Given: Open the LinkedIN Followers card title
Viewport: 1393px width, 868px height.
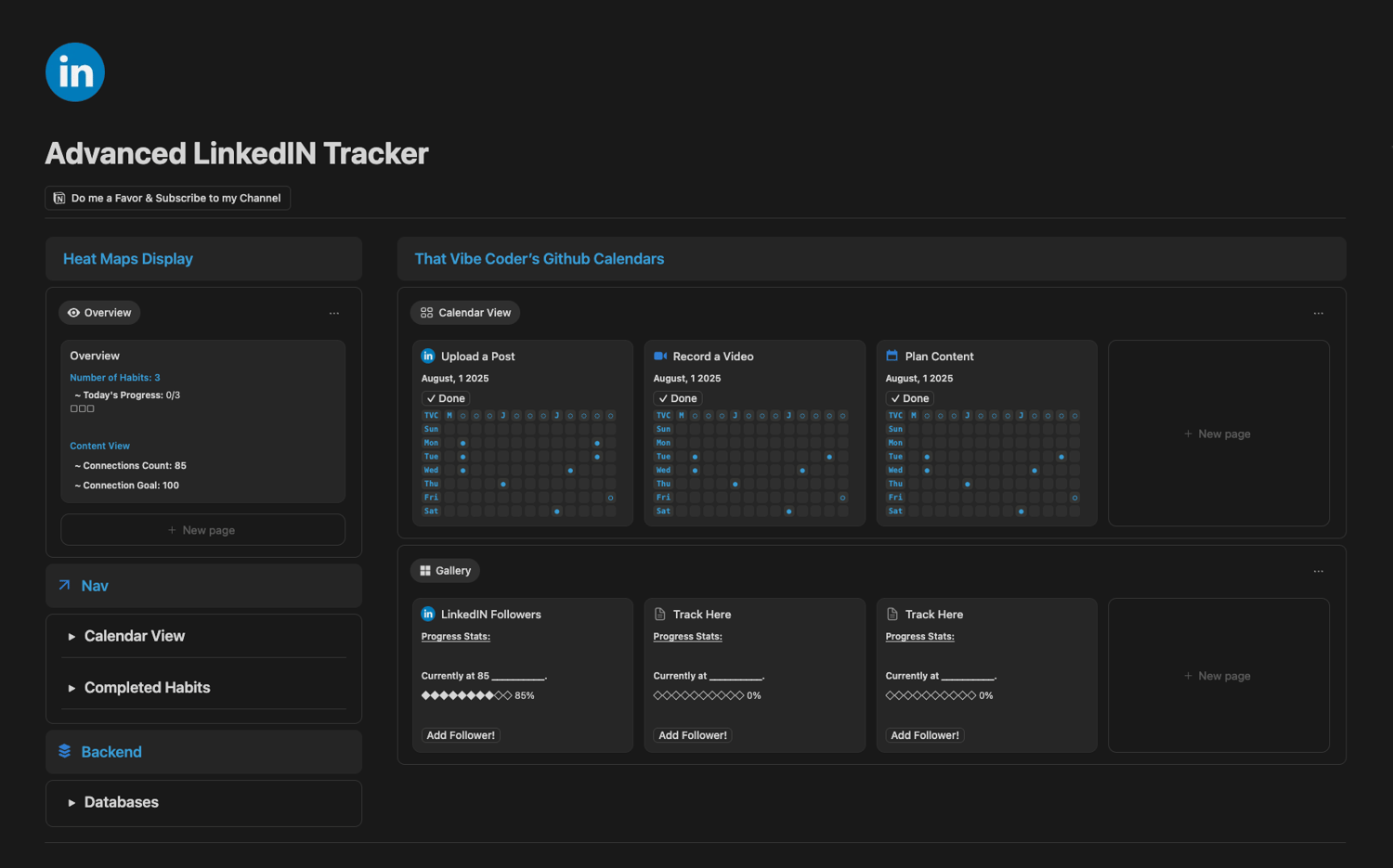Looking at the screenshot, I should [x=491, y=615].
